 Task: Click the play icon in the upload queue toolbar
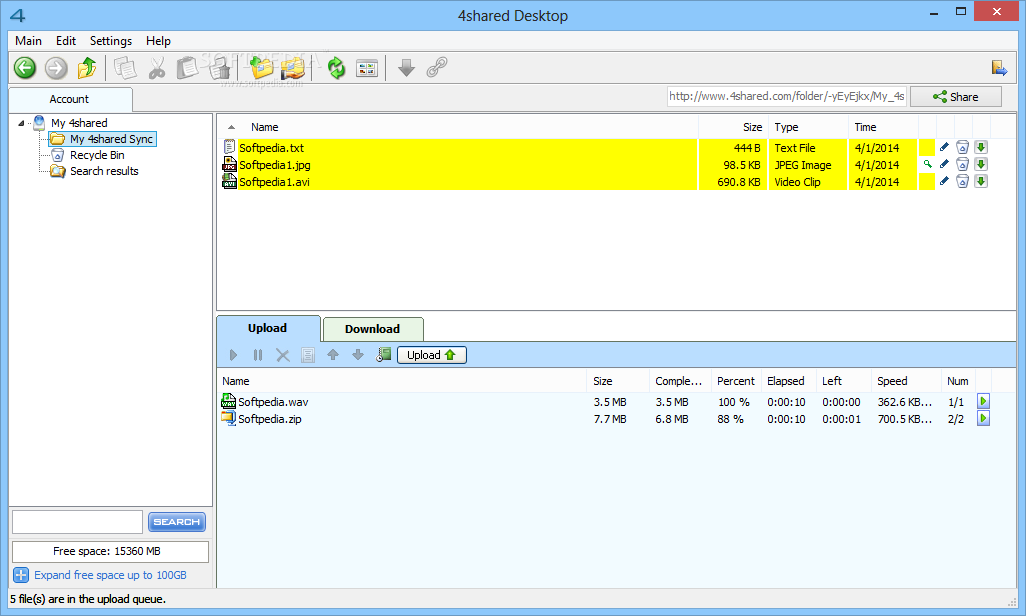(233, 355)
